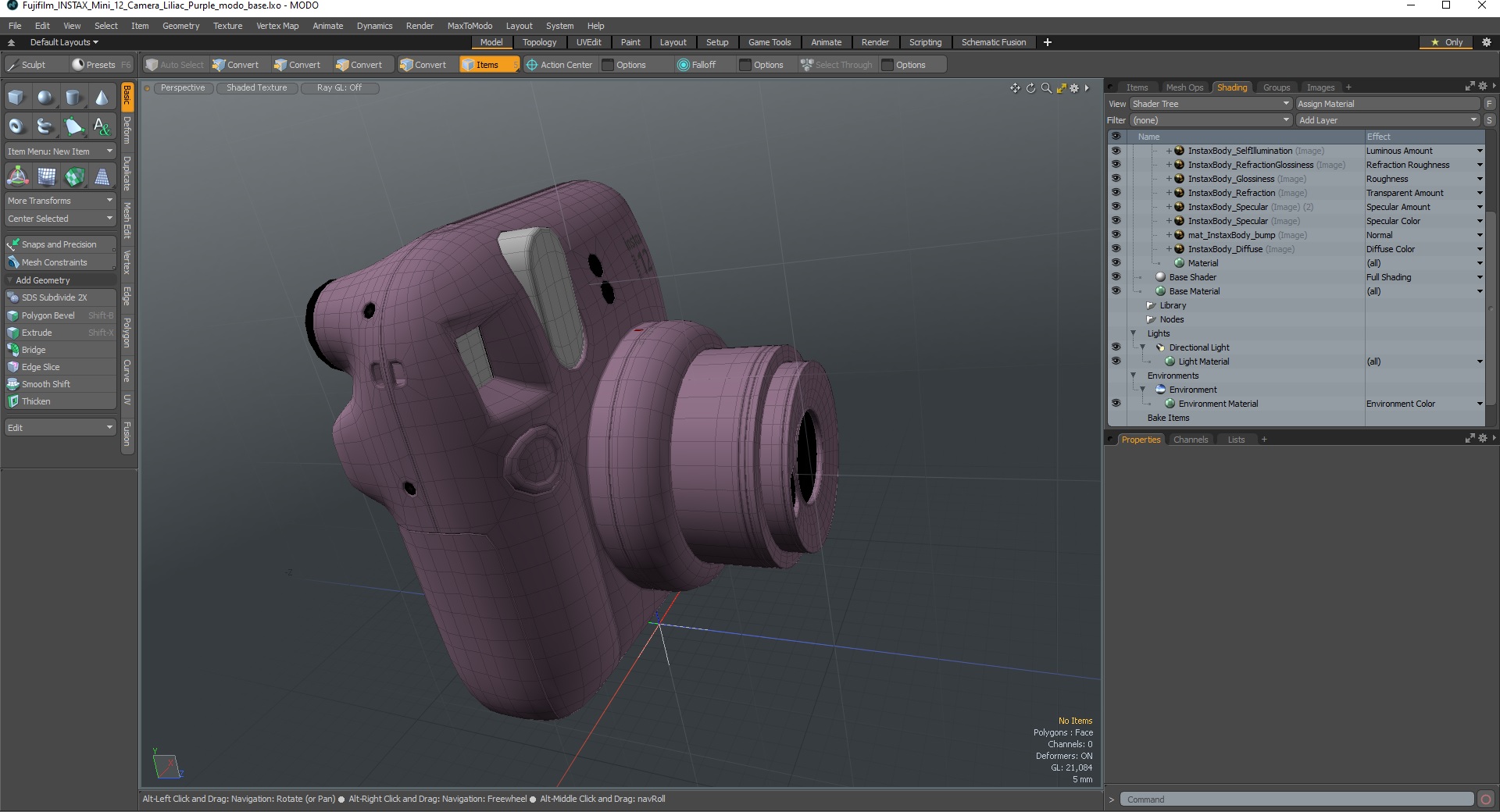Viewport: 1500px width, 812px height.
Task: Click the Edge Slice tool
Action: click(60, 367)
